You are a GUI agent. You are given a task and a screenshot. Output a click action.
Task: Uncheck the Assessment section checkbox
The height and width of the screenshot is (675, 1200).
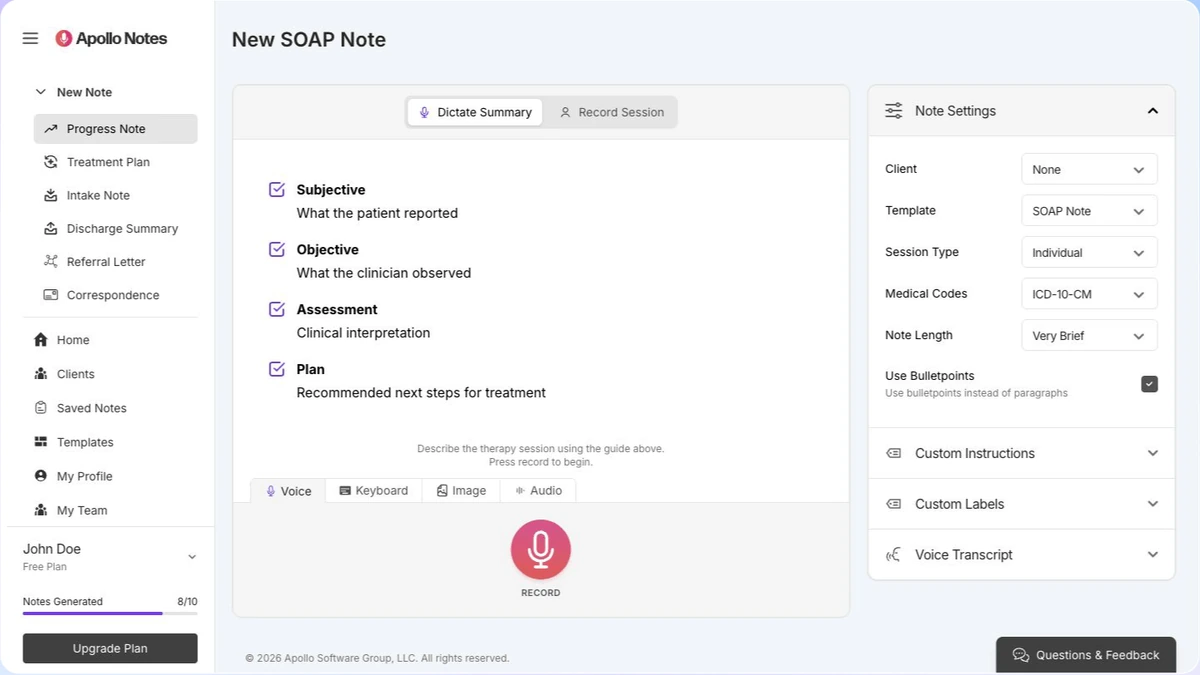click(x=278, y=309)
